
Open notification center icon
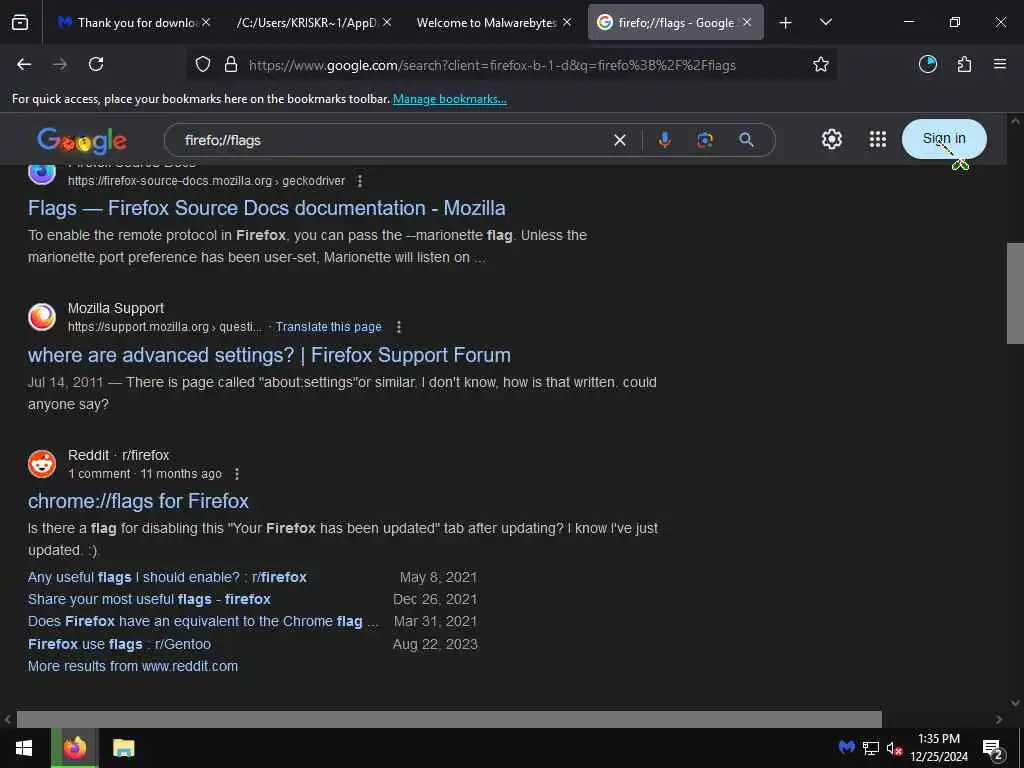(x=993, y=748)
